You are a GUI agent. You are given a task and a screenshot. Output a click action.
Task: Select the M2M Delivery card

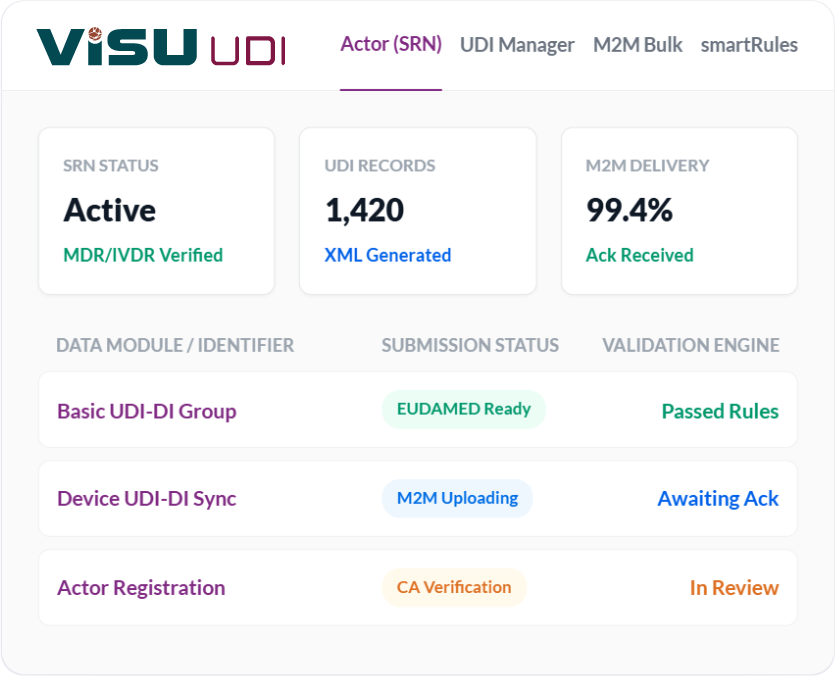coord(680,211)
